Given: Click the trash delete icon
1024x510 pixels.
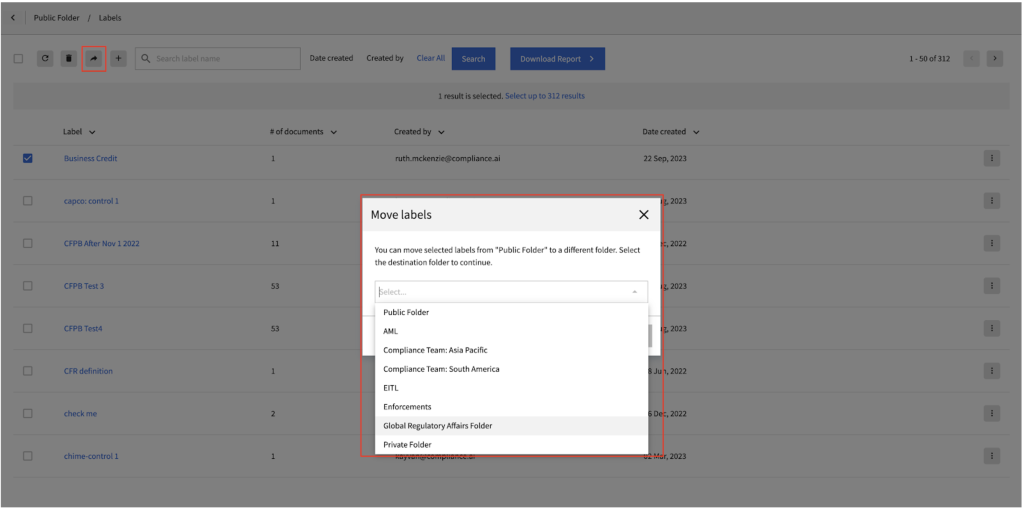Looking at the screenshot, I should (x=69, y=59).
